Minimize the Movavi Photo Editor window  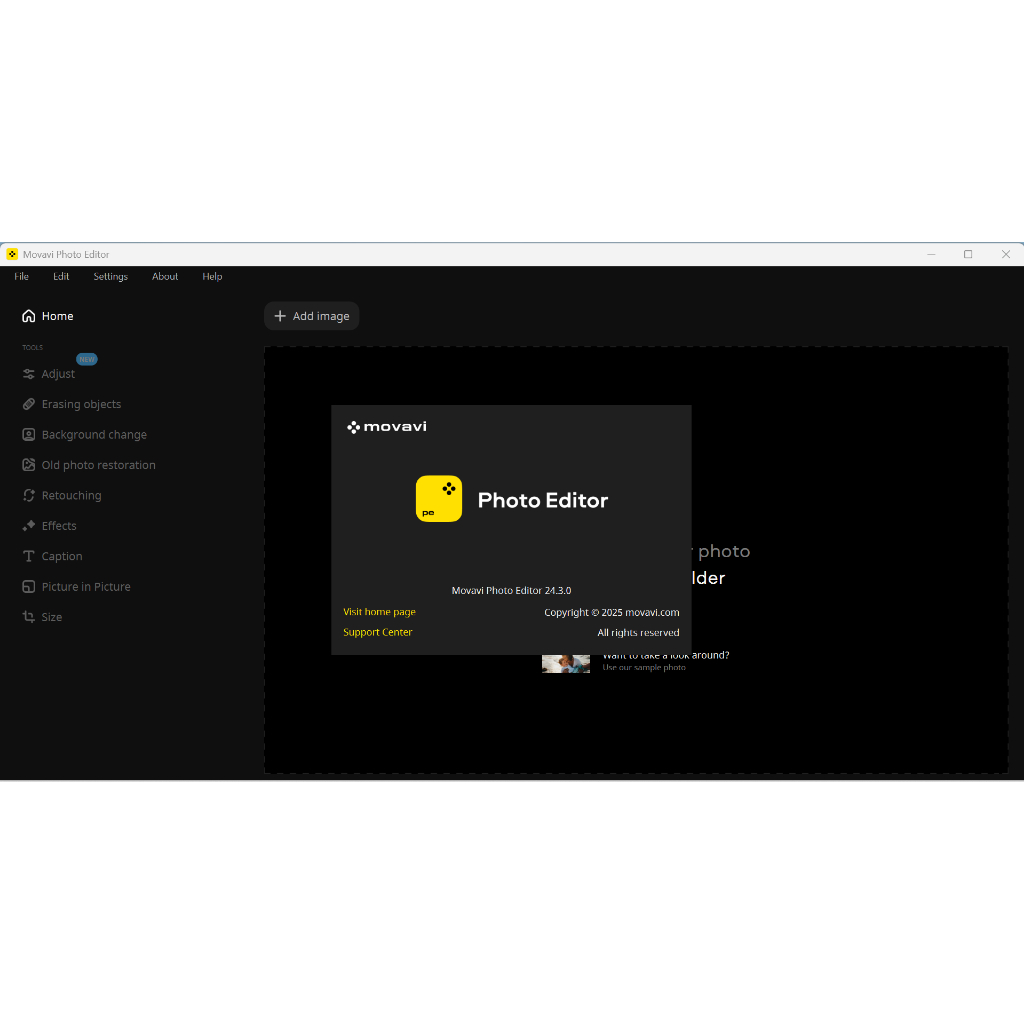(x=931, y=254)
